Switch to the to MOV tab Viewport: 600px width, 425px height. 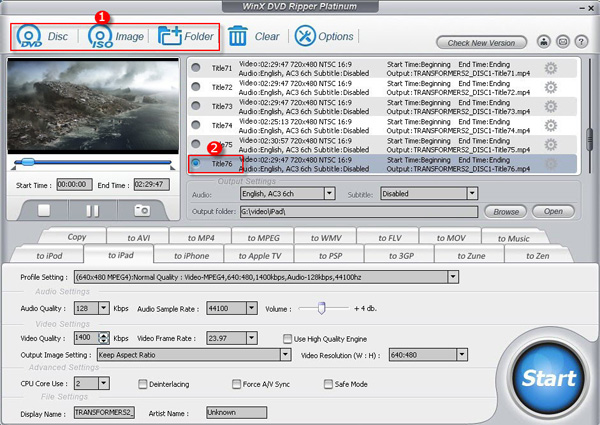click(x=451, y=238)
